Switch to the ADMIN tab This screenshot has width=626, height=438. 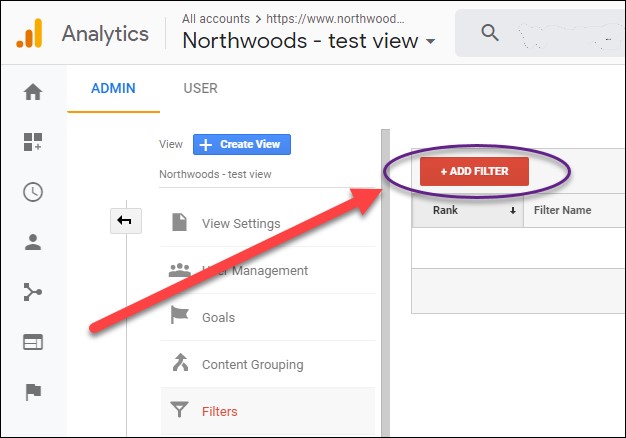click(x=113, y=88)
